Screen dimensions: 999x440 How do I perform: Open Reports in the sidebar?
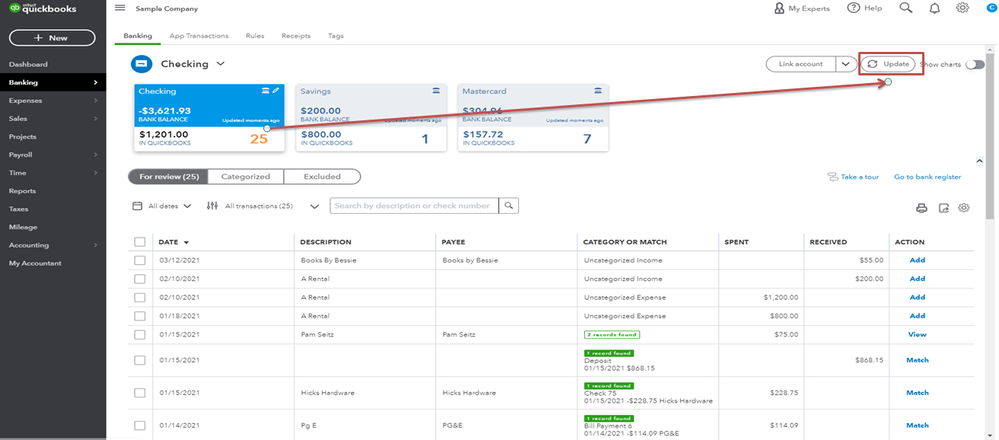pos(22,191)
